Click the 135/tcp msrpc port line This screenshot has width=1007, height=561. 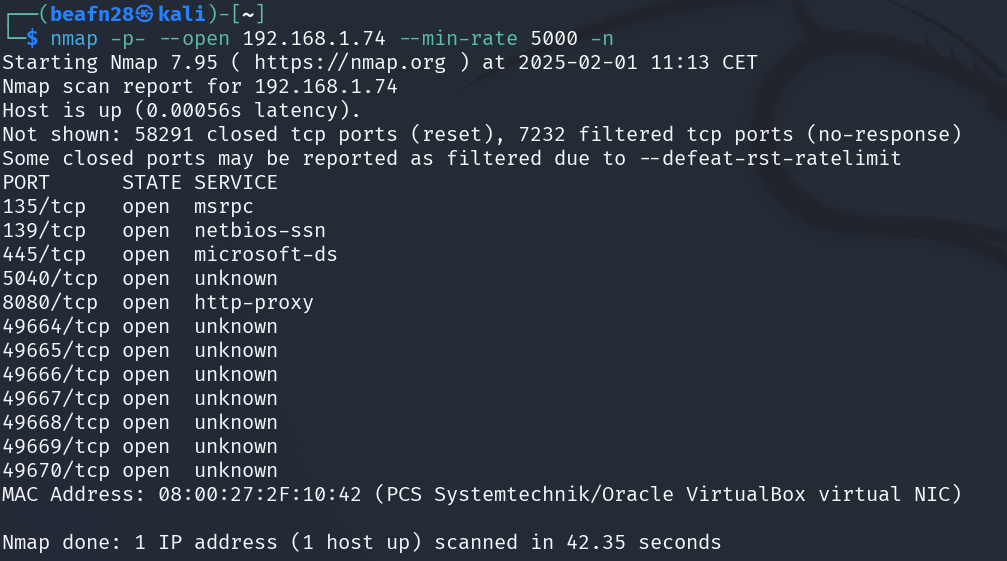tap(128, 207)
